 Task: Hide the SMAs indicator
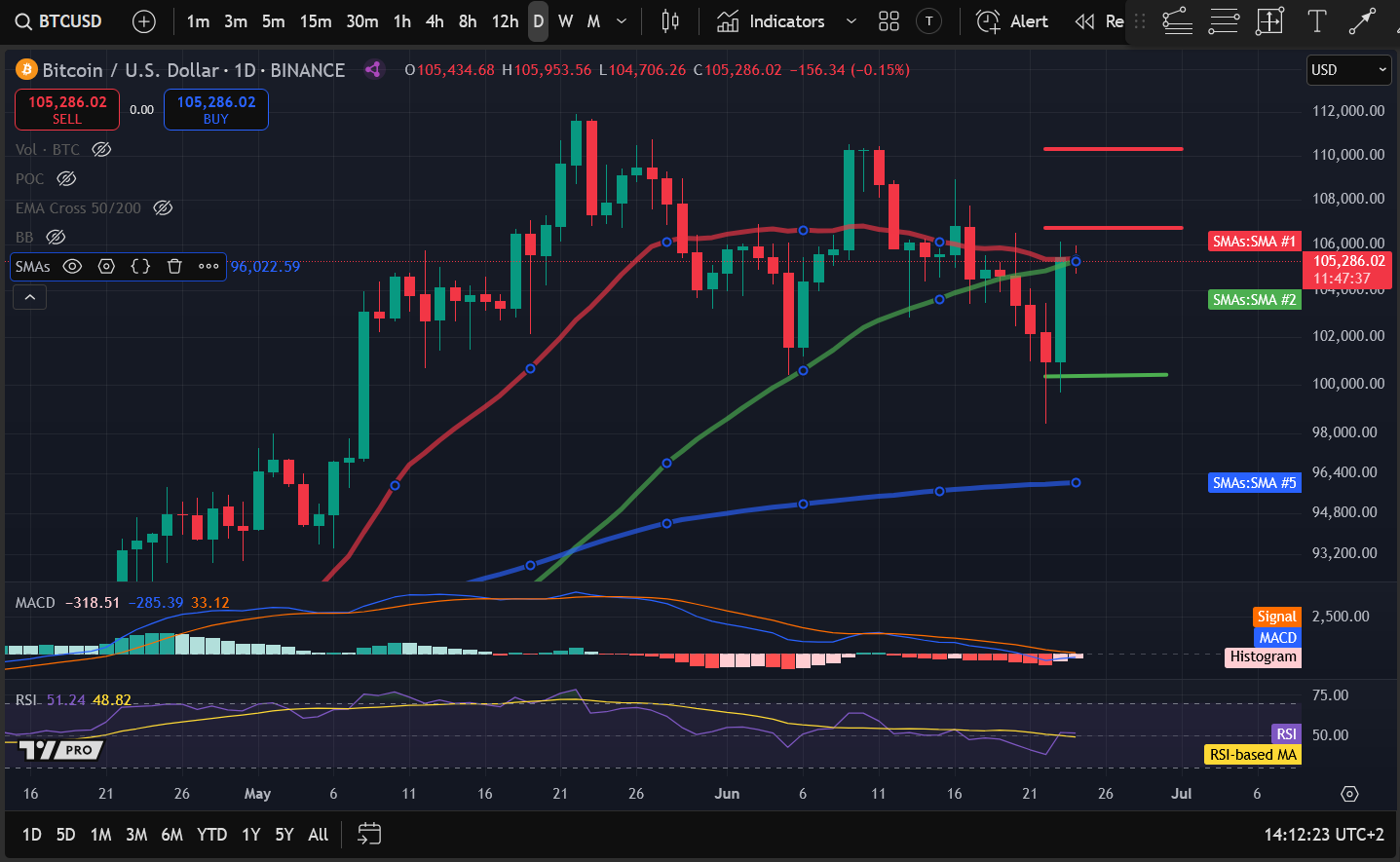coord(72,266)
